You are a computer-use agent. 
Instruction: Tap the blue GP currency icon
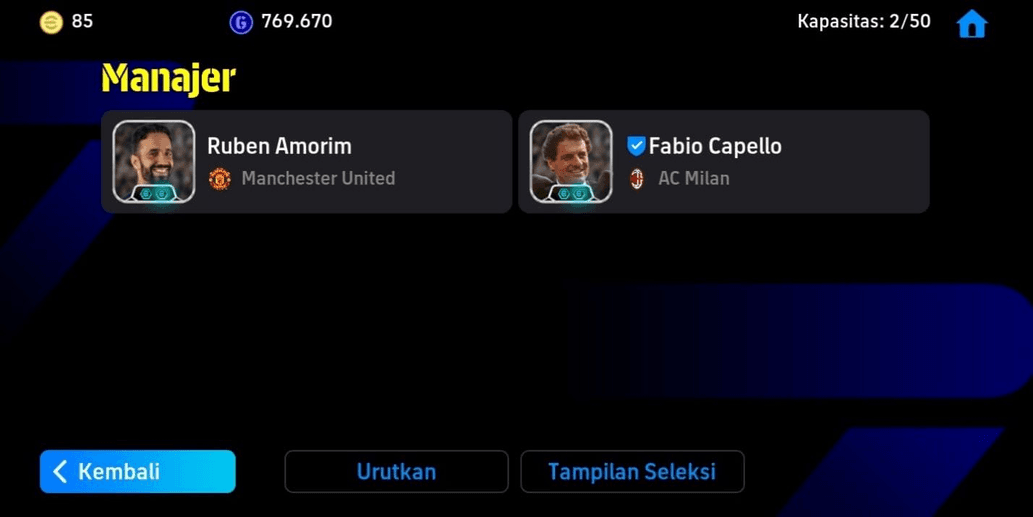[x=240, y=22]
